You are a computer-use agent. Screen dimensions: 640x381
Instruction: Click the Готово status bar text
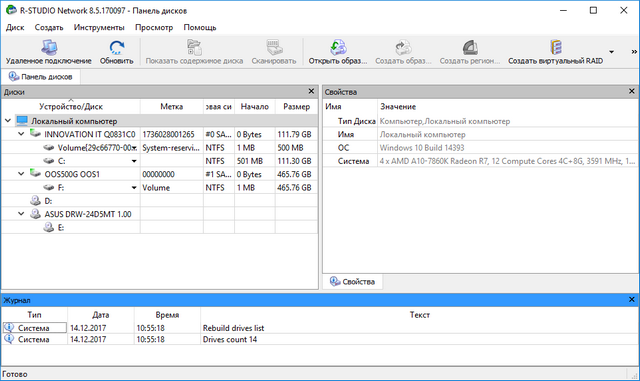15,374
